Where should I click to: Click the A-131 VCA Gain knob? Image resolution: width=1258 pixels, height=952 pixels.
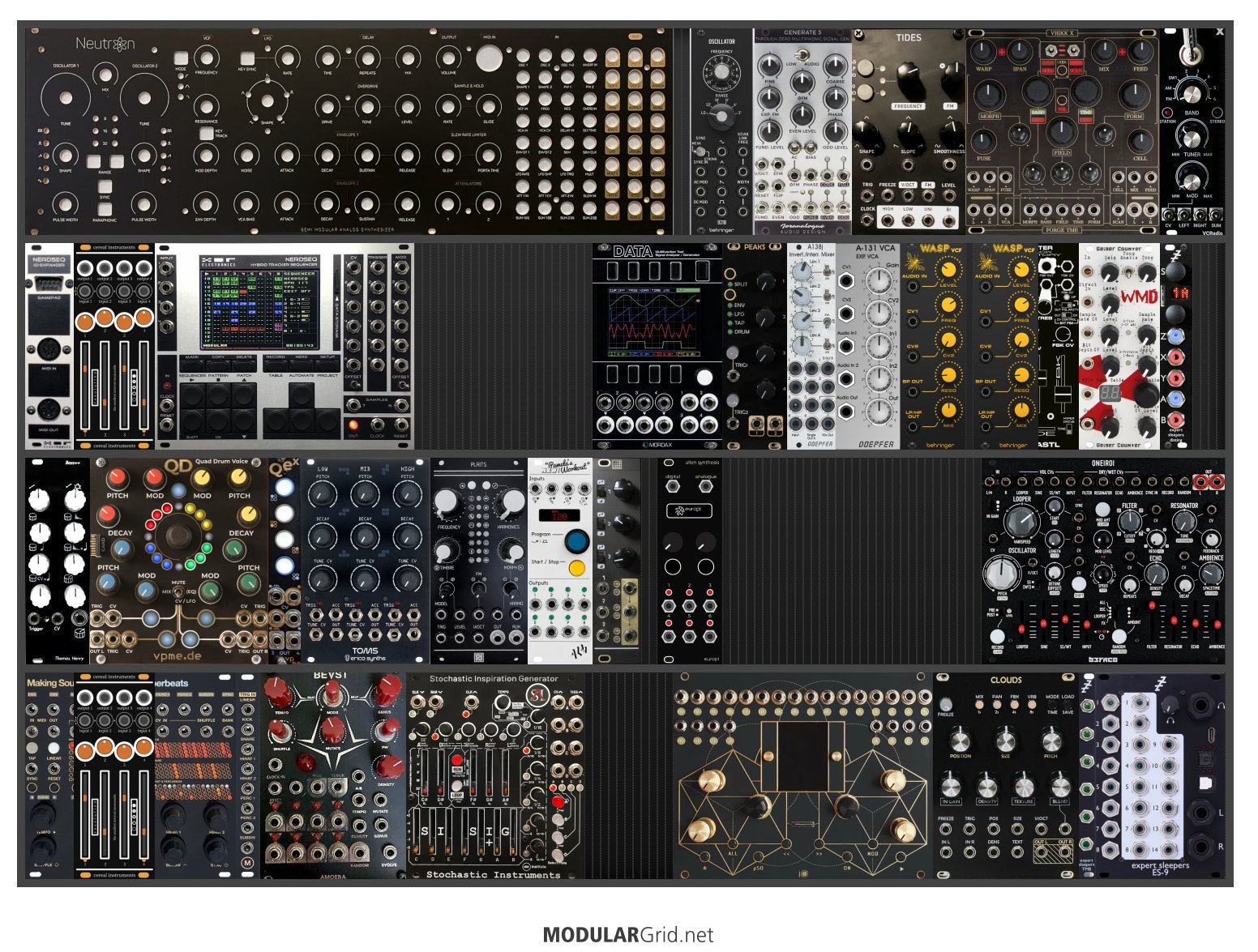[879, 281]
